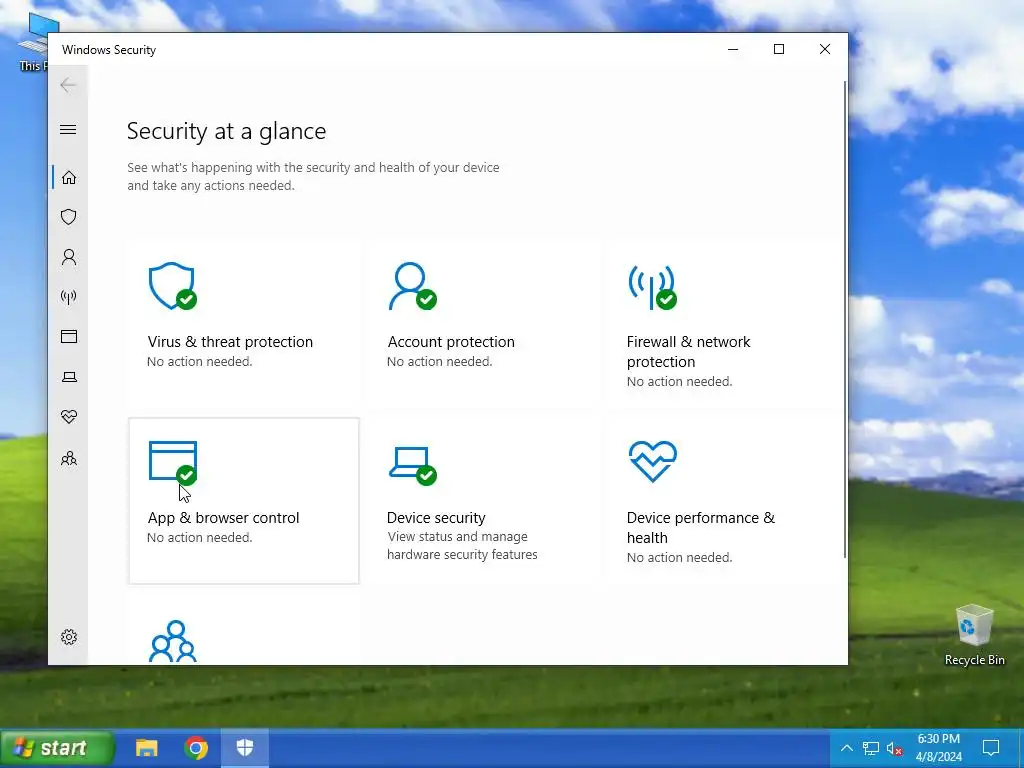This screenshot has width=1024, height=768.
Task: Open the clock showing 6:30 PM
Action: [x=938, y=748]
